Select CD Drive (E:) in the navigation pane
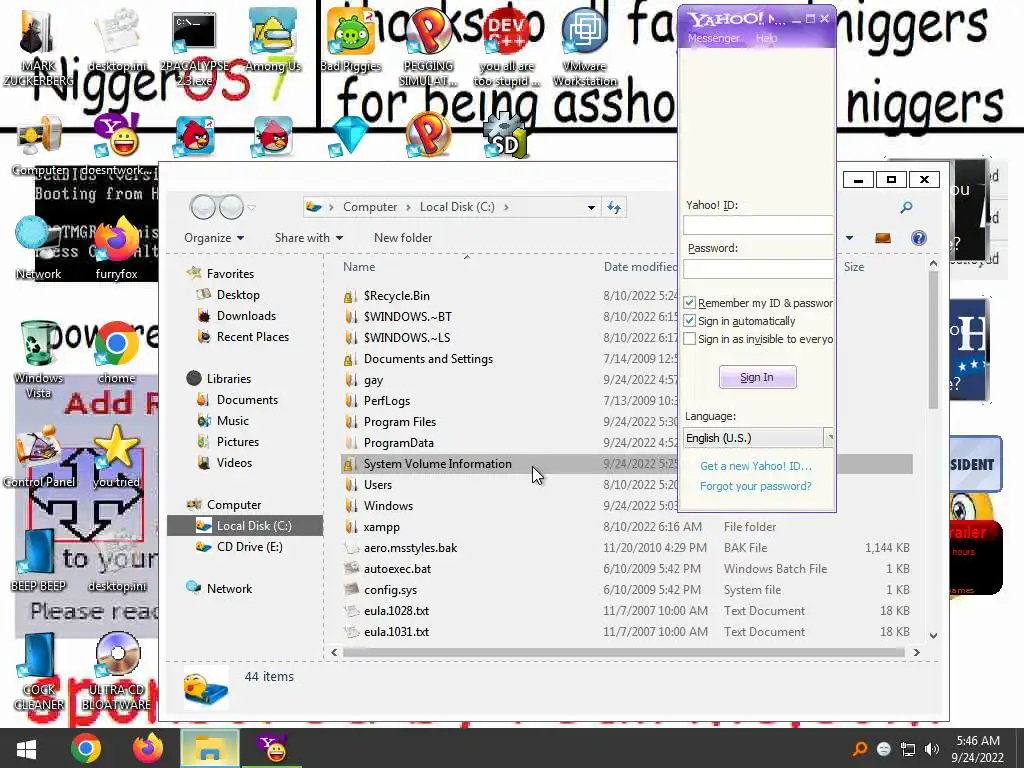The height and width of the screenshot is (768, 1024). 249,547
